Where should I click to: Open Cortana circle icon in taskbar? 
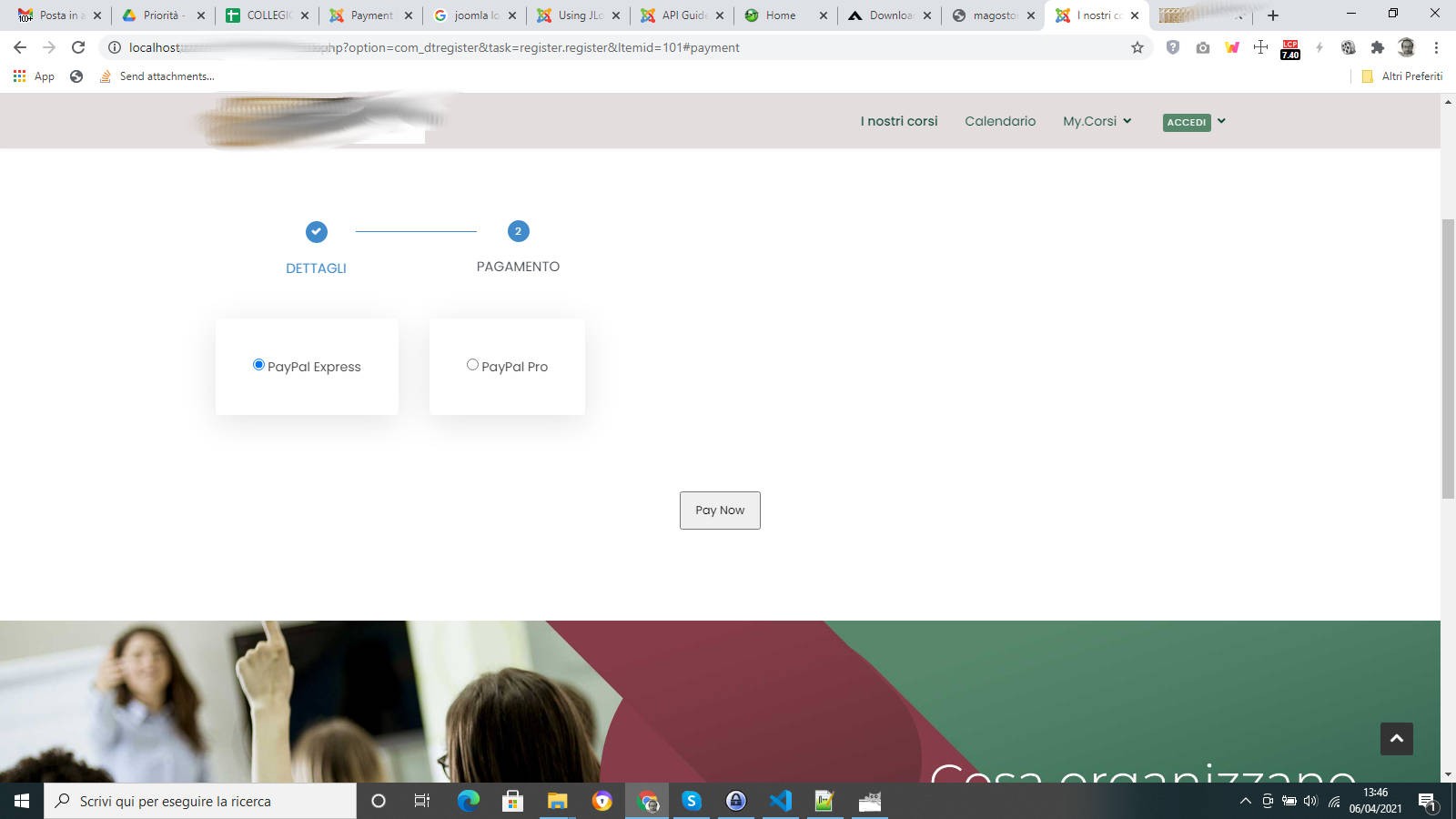tap(379, 801)
